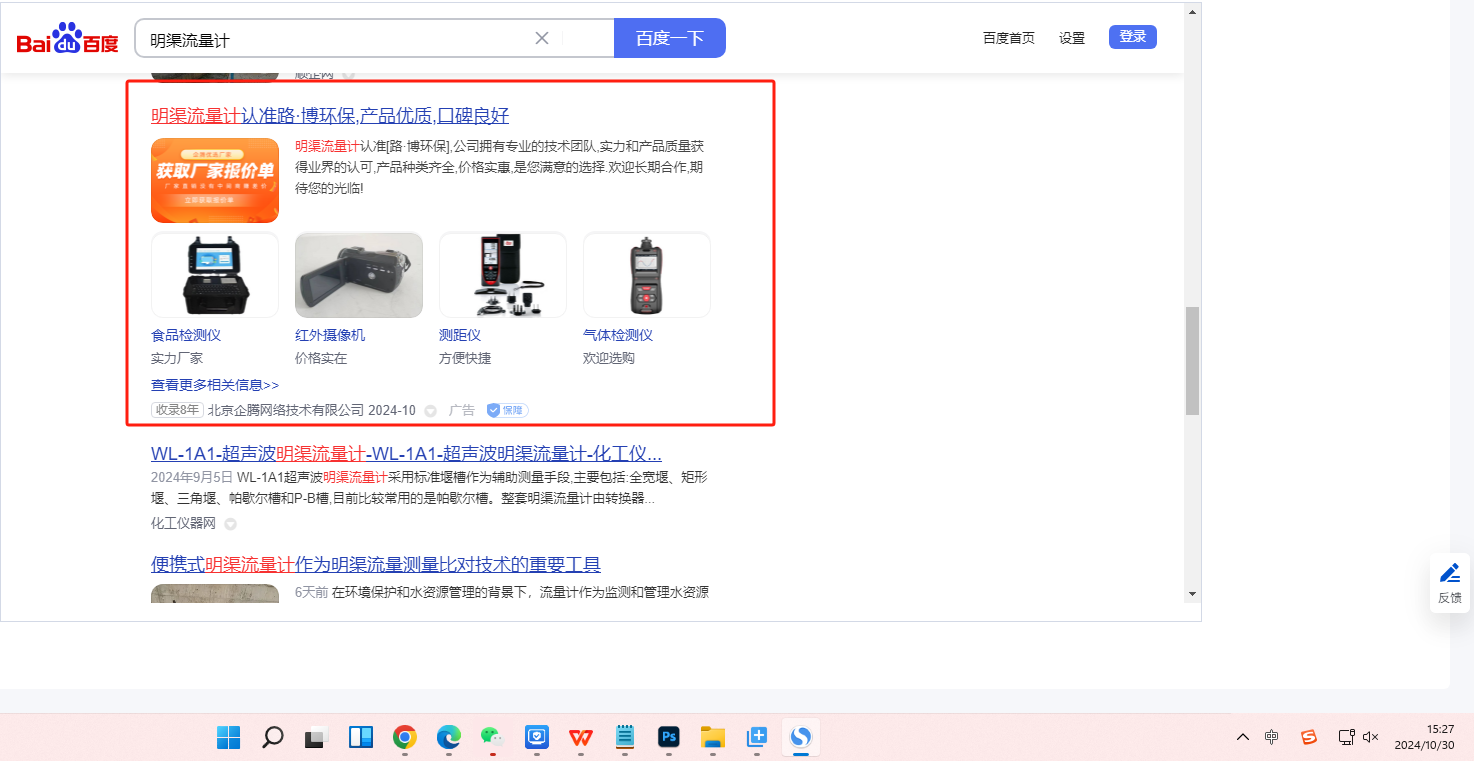1474x761 pixels.
Task: Open Task View on the taskbar
Action: 316,738
